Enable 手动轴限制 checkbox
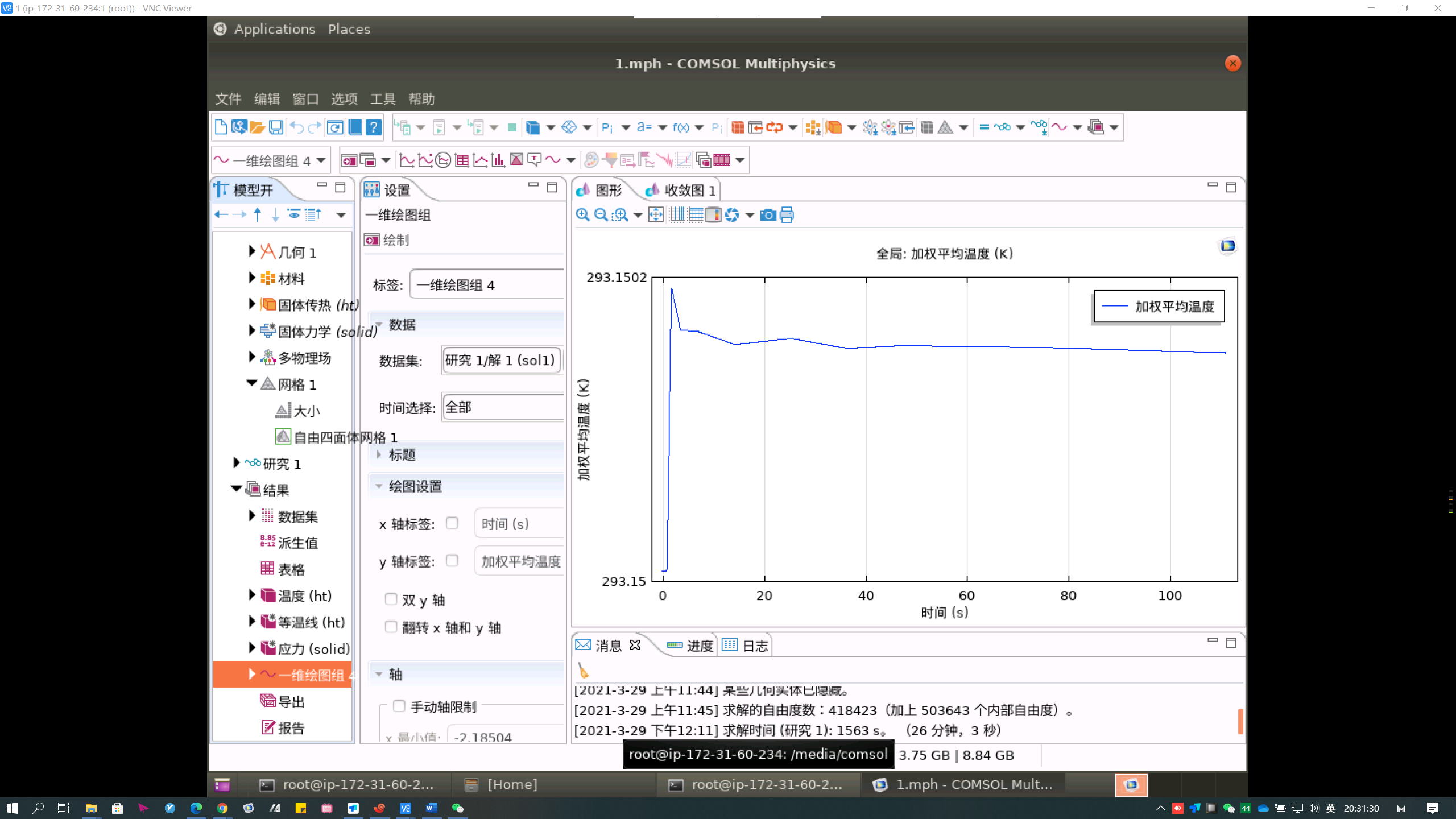The height and width of the screenshot is (819, 1456). pyautogui.click(x=399, y=706)
